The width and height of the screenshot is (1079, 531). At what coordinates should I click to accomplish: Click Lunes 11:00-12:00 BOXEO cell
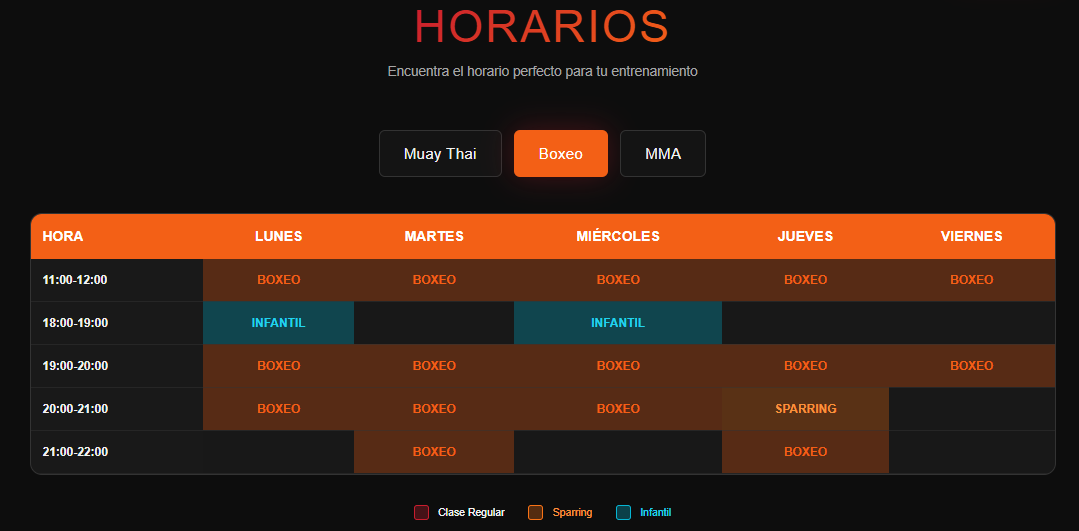point(279,280)
